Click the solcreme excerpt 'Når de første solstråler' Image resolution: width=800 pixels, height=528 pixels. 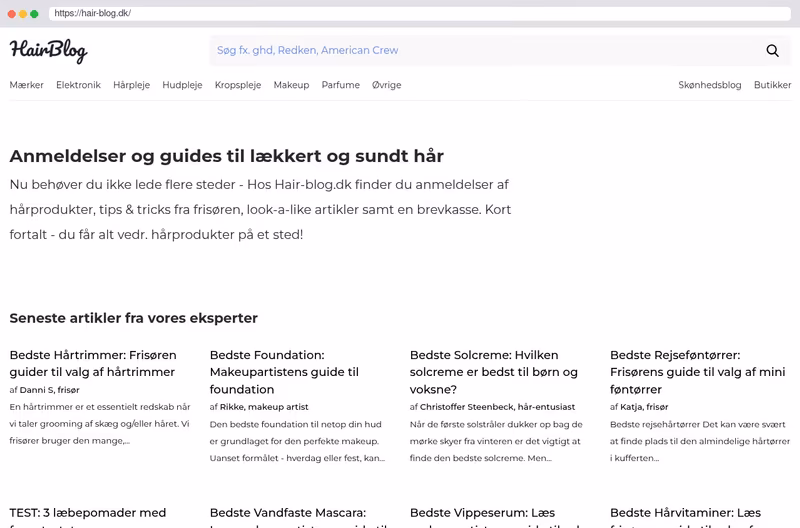click(496, 441)
